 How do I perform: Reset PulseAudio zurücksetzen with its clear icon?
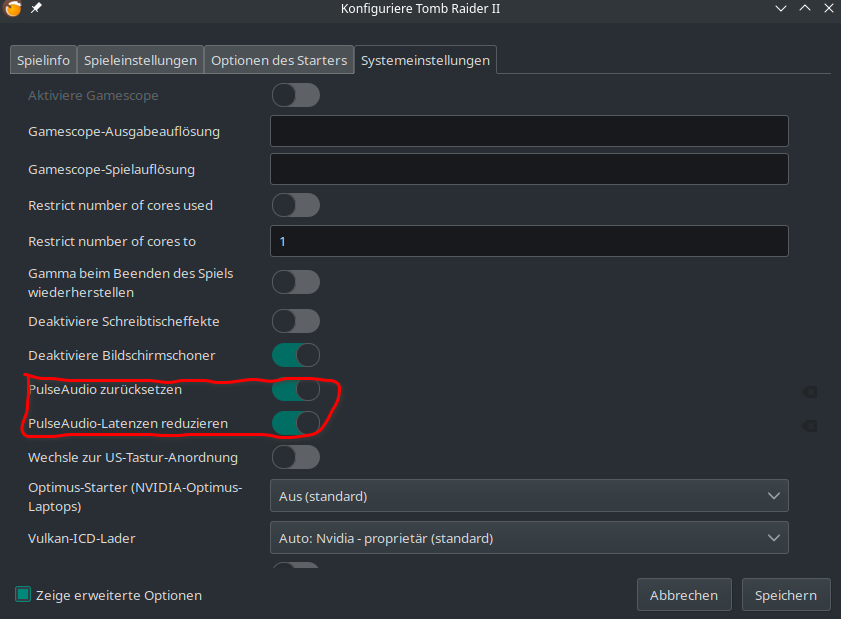809,392
